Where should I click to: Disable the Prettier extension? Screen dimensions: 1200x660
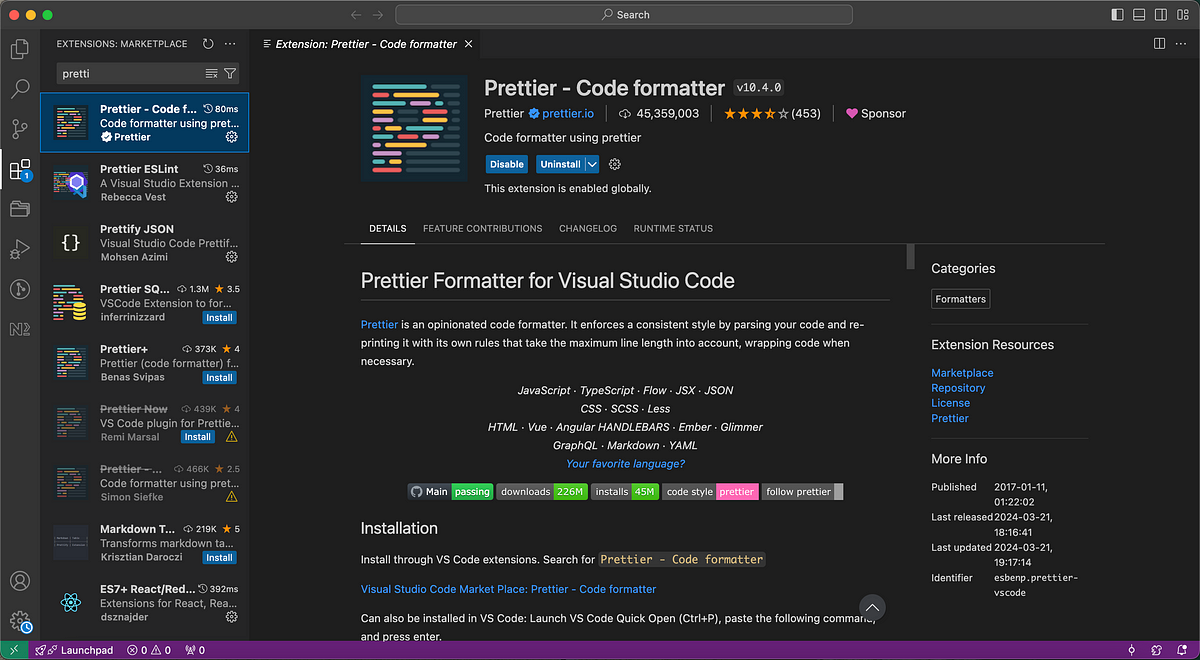507,164
